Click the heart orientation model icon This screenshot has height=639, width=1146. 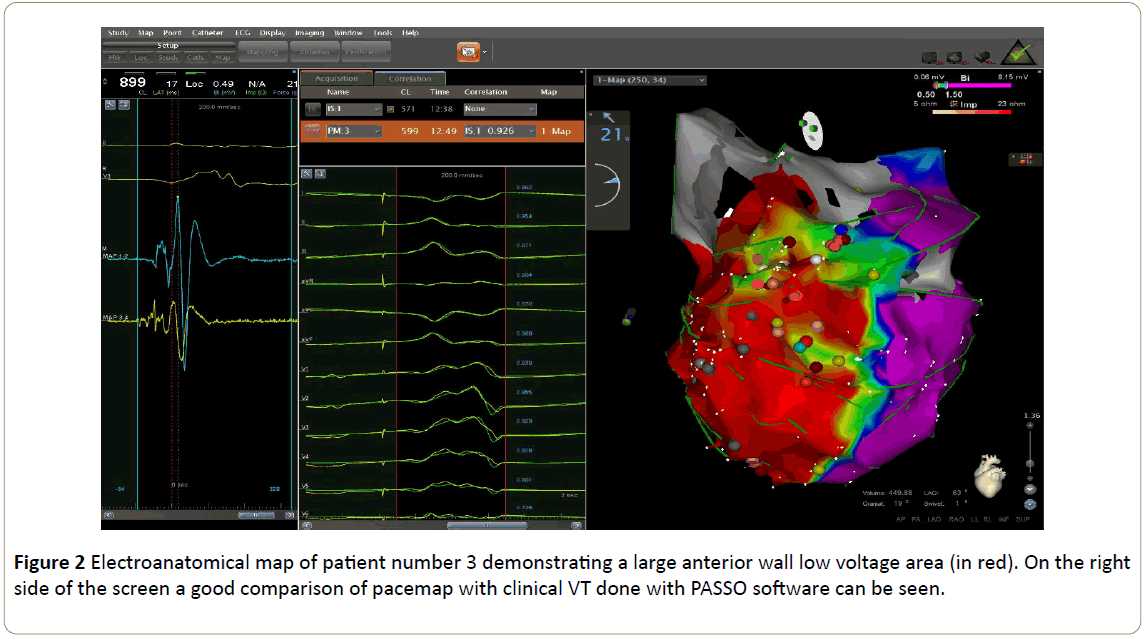[x=988, y=478]
